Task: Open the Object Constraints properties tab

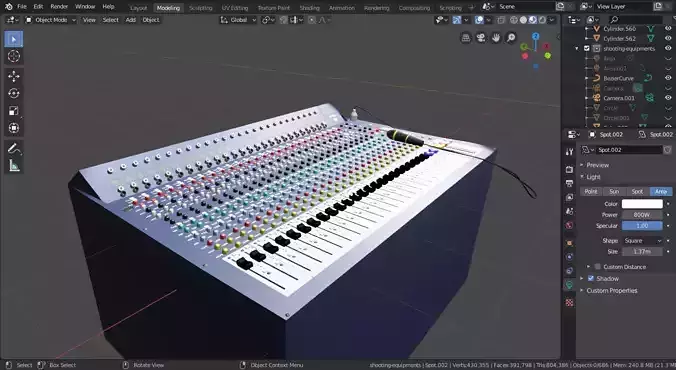Action: [x=570, y=271]
